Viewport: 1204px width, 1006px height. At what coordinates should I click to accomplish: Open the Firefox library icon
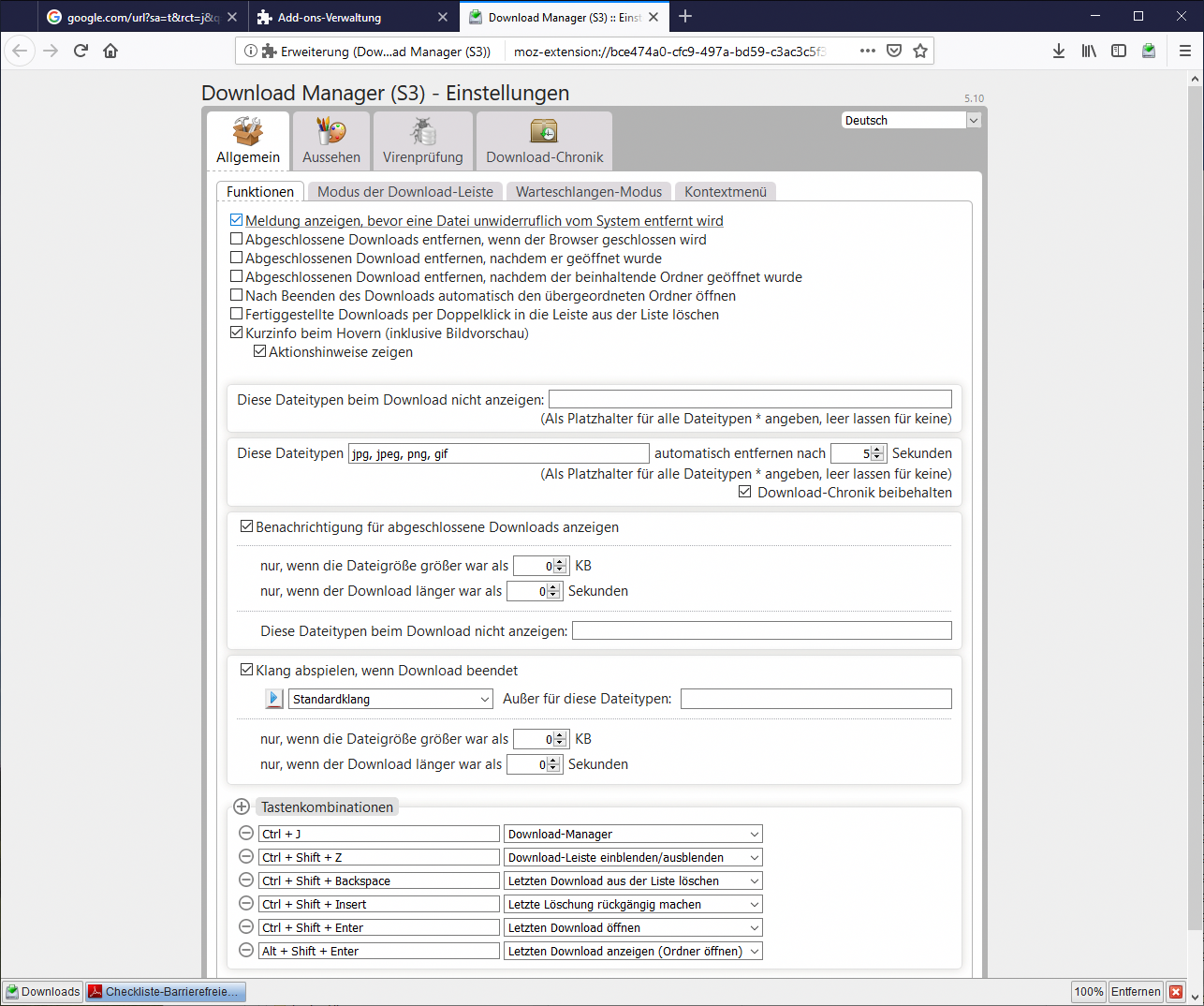click(x=1088, y=51)
